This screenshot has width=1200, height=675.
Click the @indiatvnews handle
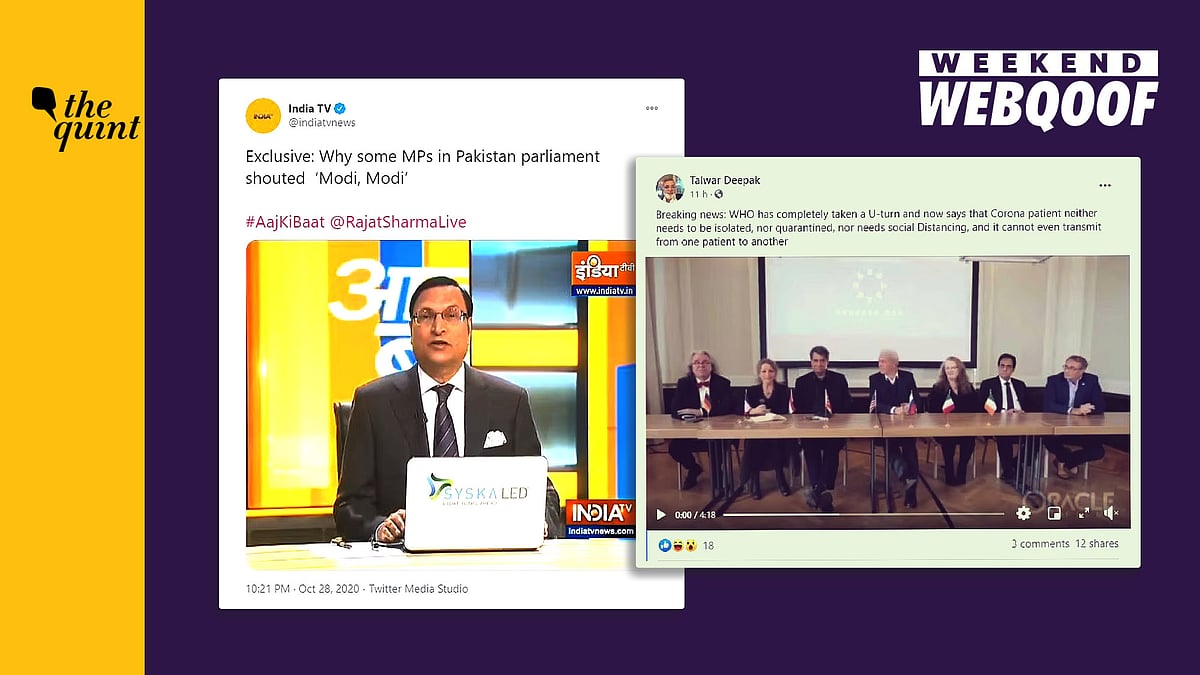(x=321, y=122)
